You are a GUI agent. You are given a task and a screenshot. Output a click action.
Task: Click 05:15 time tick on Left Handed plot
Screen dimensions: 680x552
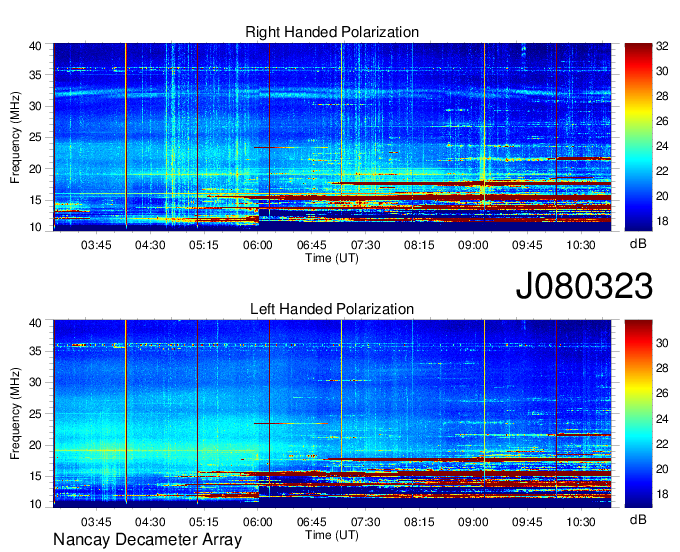pyautogui.click(x=204, y=522)
